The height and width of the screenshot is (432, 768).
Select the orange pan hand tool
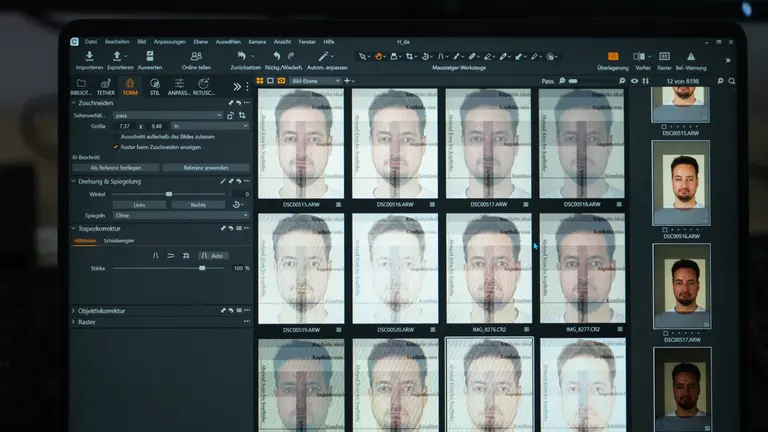click(x=379, y=57)
